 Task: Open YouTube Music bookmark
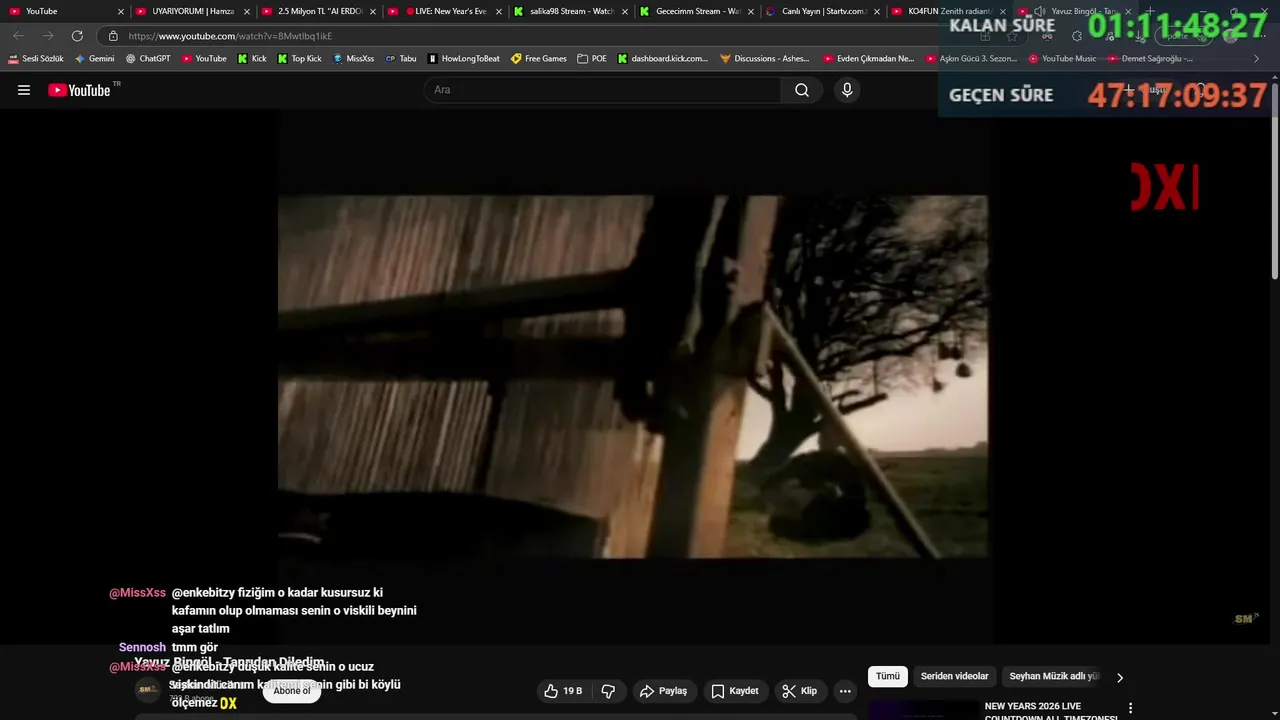pyautogui.click(x=1062, y=59)
